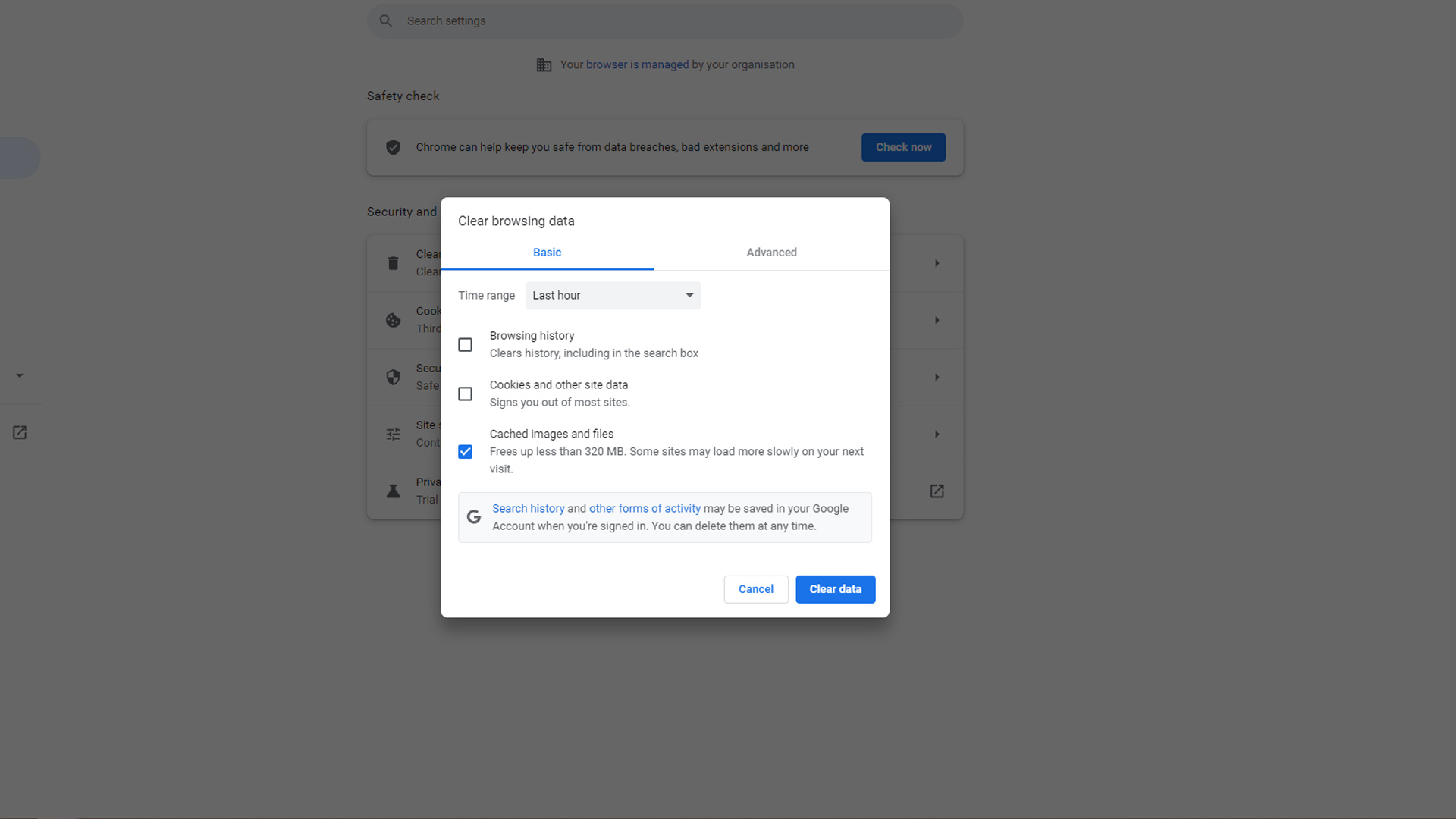Click the 'Browsing history' label text

pos(532,335)
